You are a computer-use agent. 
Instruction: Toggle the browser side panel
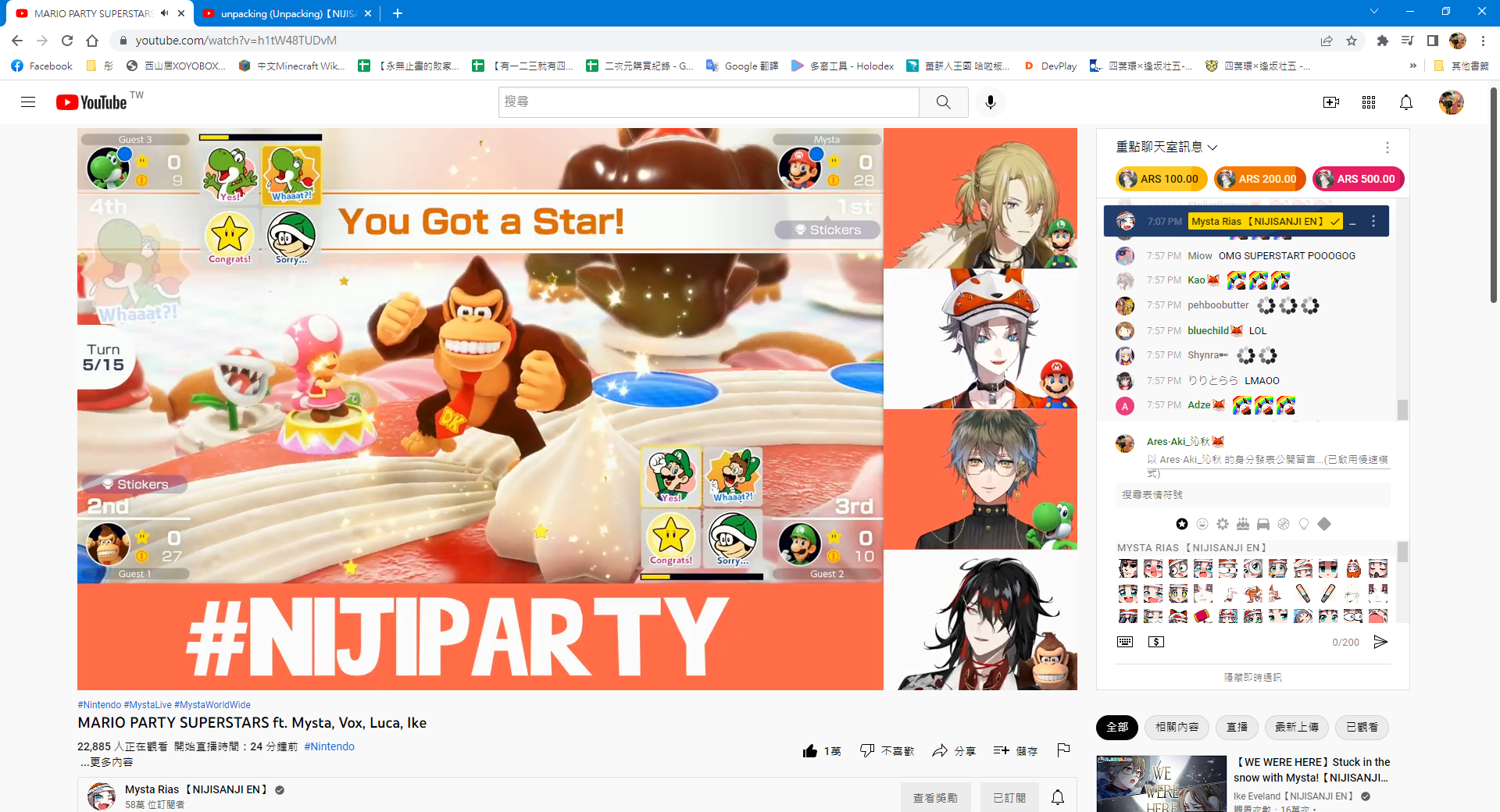coord(1433,41)
